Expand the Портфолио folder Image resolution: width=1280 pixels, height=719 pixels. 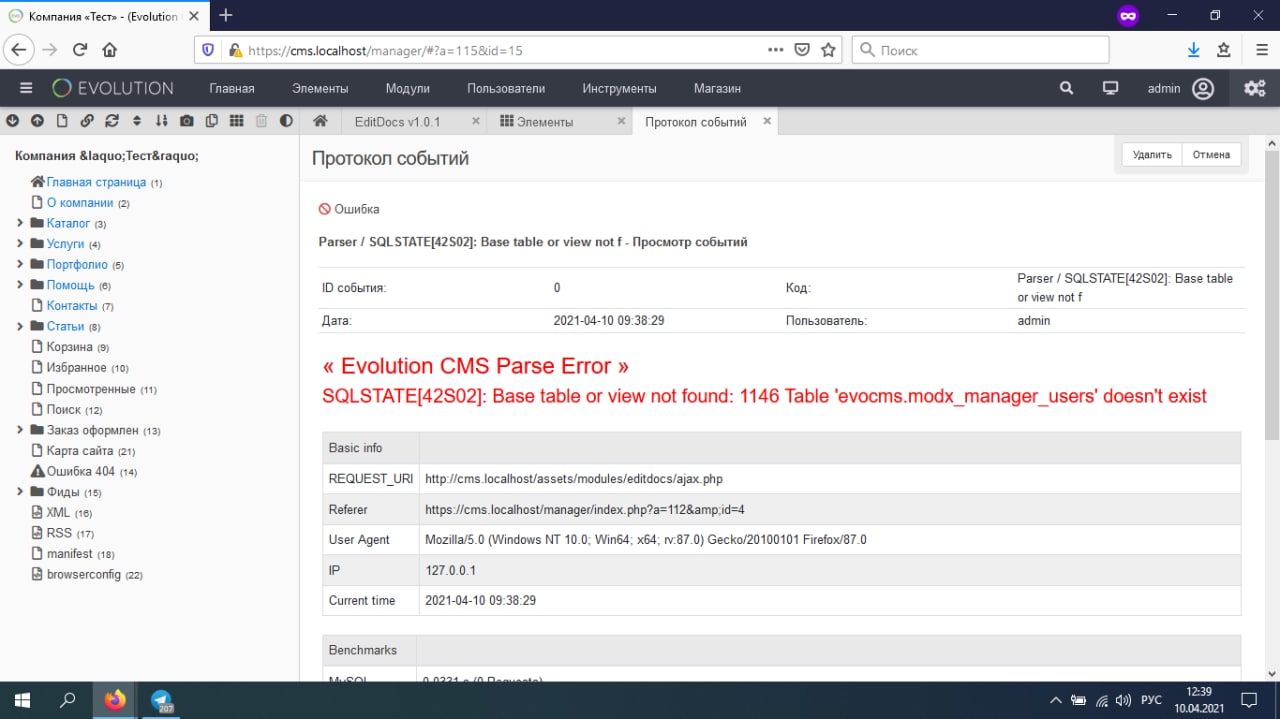[20, 265]
